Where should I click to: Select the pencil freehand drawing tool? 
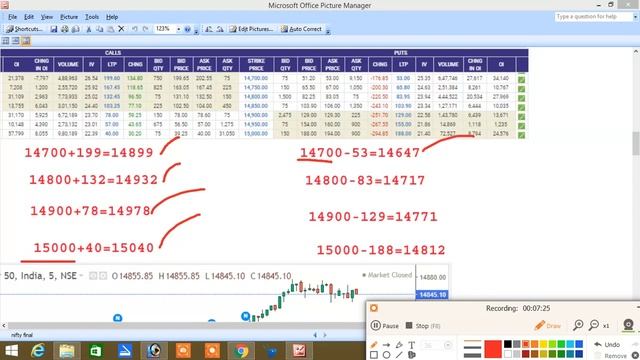[x=374, y=345]
